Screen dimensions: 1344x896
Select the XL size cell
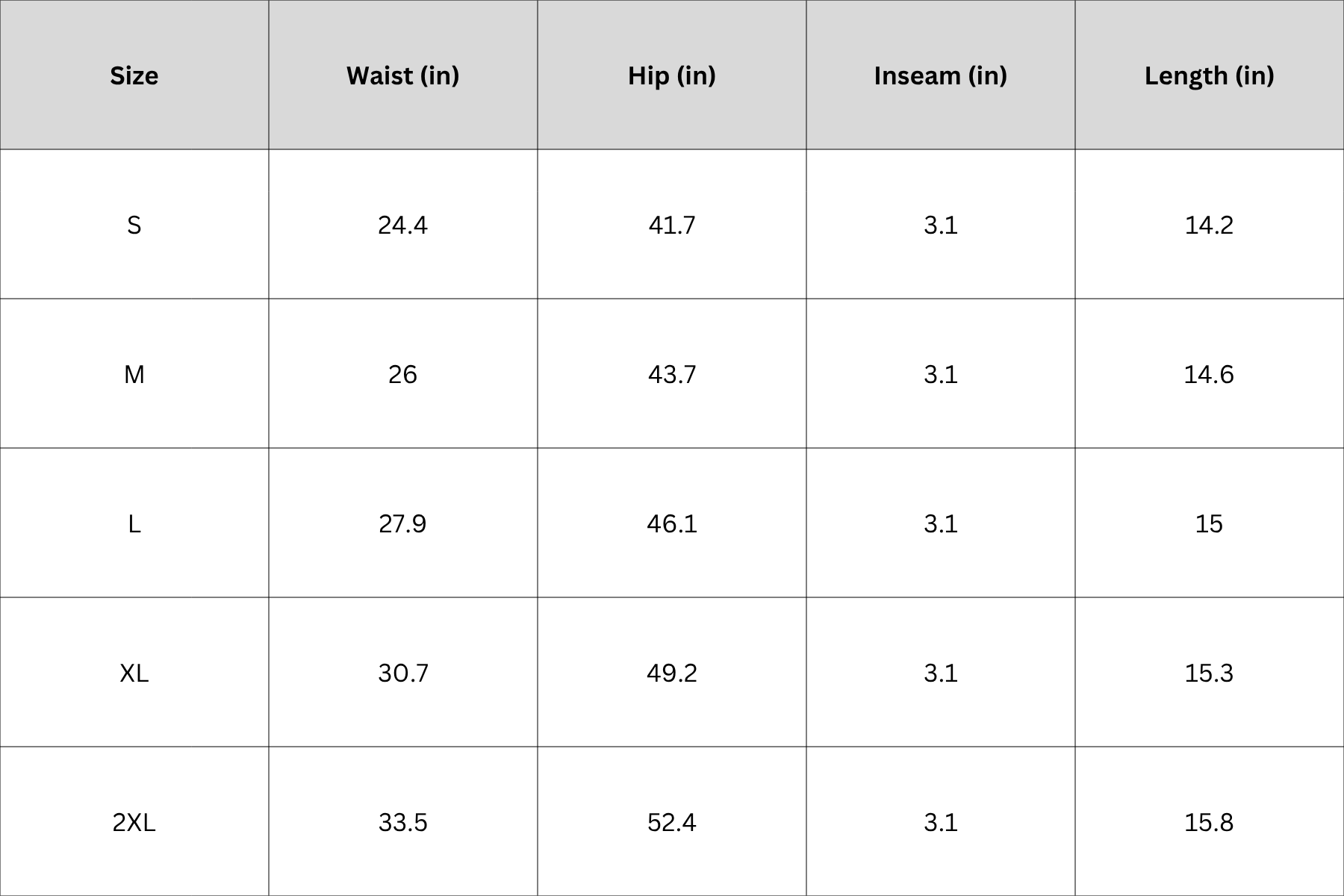(134, 672)
